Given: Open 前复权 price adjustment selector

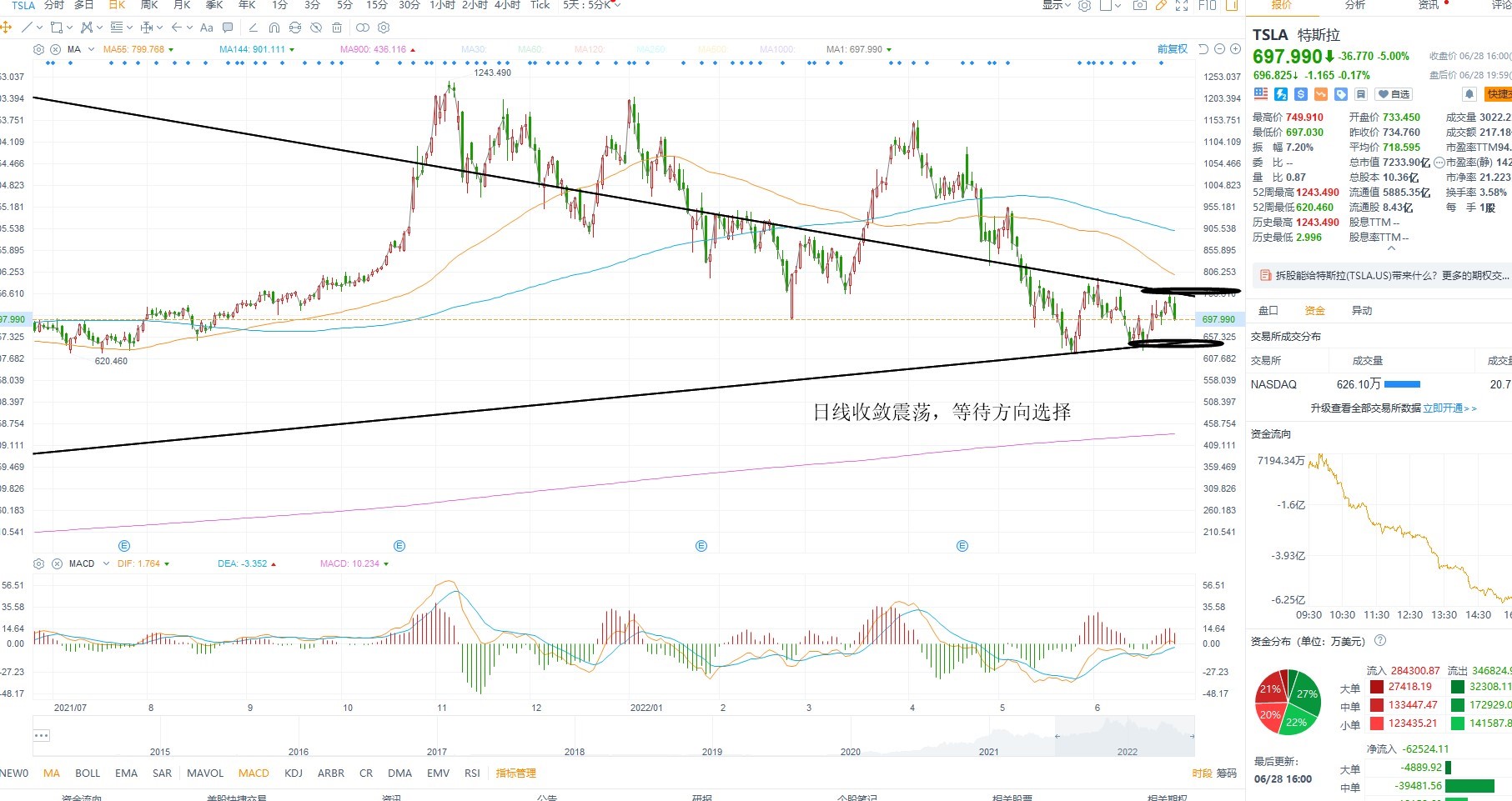Looking at the screenshot, I should tap(1172, 49).
